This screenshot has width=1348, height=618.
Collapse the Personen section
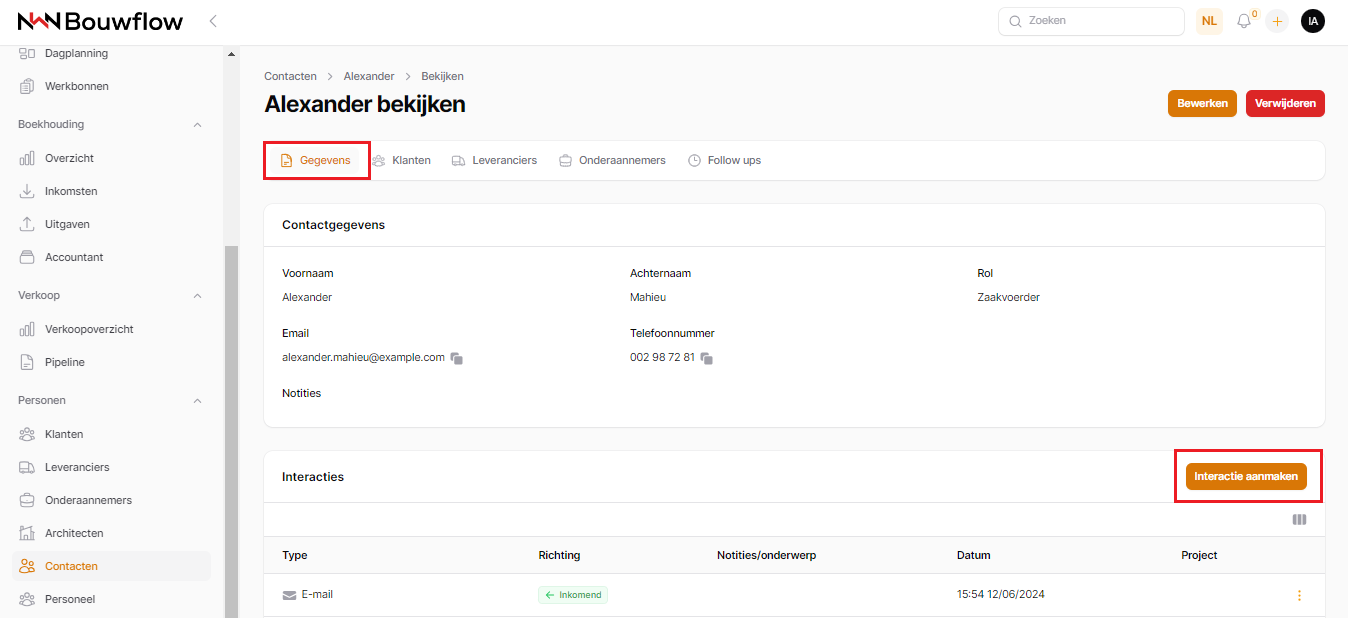click(x=197, y=401)
